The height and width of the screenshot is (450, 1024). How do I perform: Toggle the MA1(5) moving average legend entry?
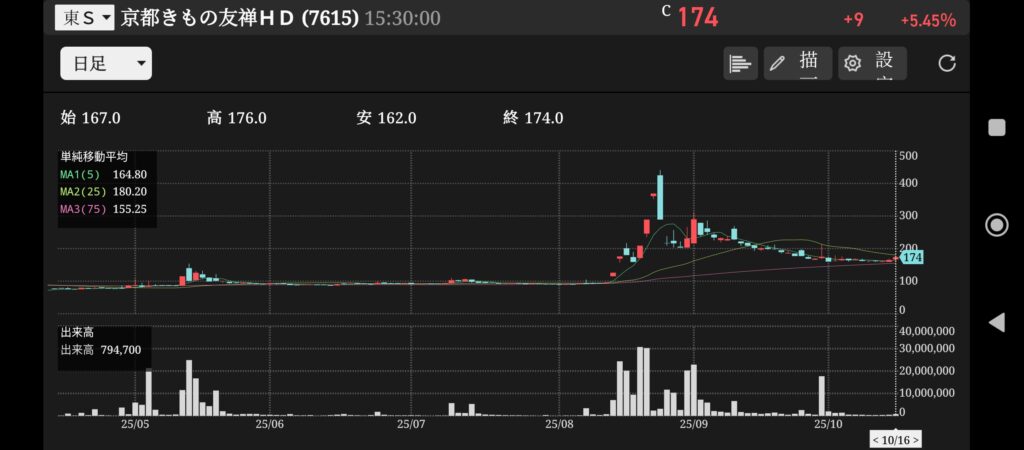(103, 174)
